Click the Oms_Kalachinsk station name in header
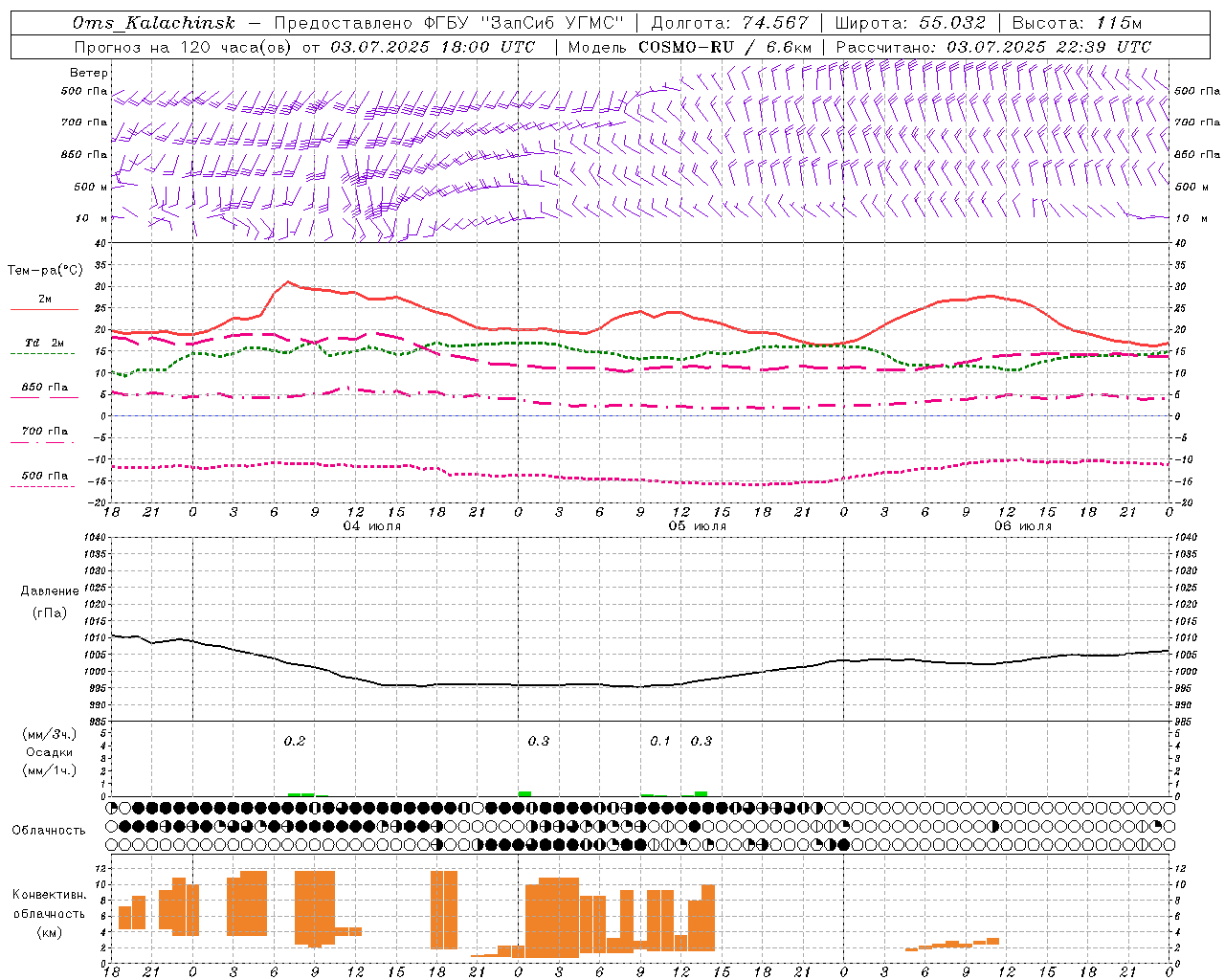 click(153, 23)
